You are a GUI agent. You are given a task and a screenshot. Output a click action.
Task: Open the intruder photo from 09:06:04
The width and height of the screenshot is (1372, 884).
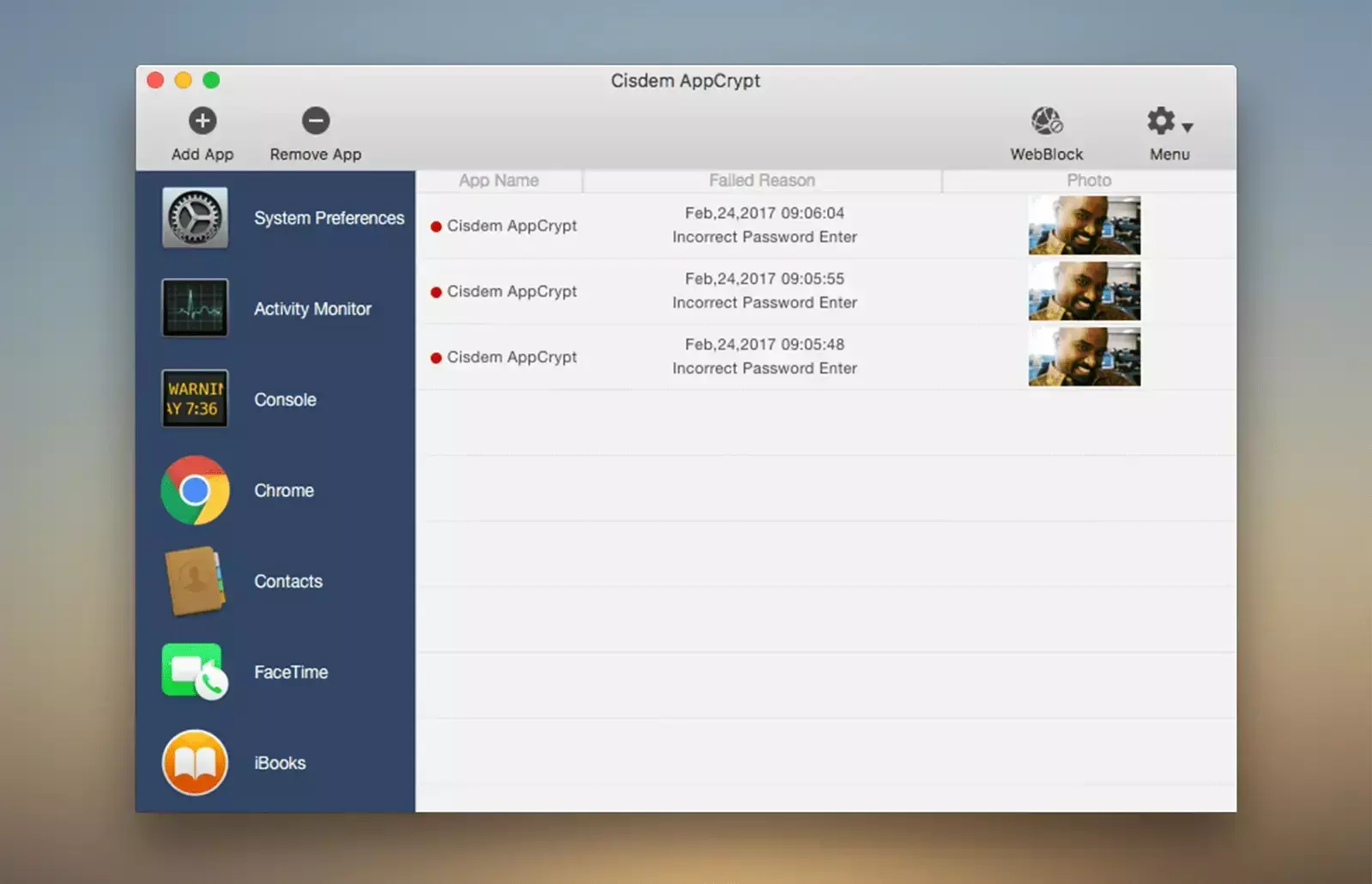[x=1084, y=226]
